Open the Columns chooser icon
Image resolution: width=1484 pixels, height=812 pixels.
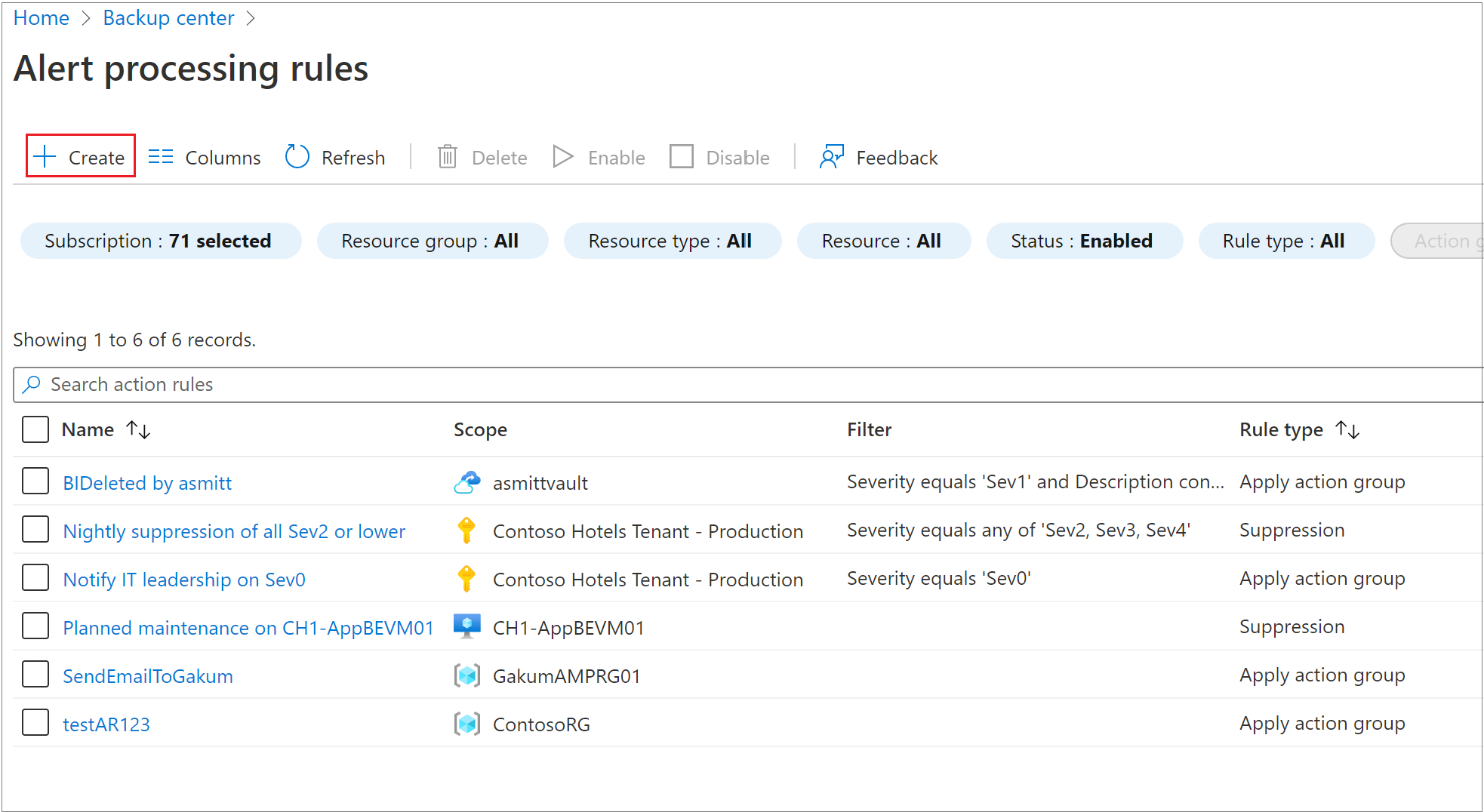point(160,157)
